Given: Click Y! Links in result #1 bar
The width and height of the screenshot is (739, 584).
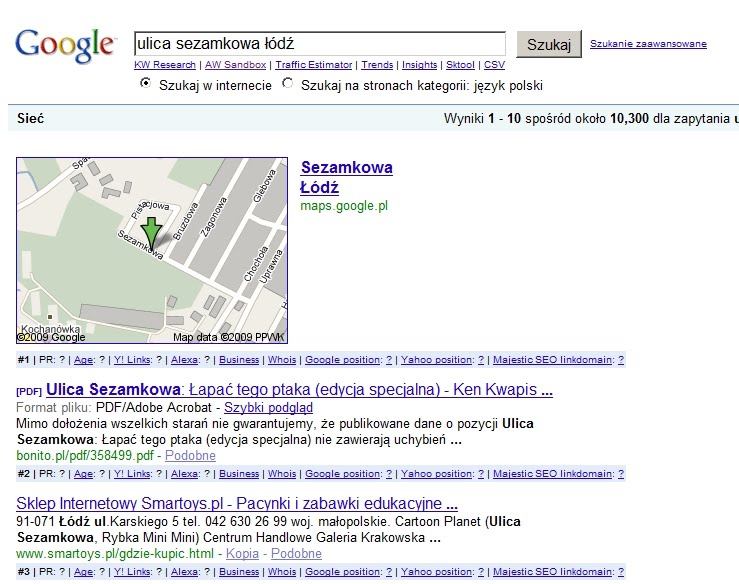Looking at the screenshot, I should tap(132, 360).
